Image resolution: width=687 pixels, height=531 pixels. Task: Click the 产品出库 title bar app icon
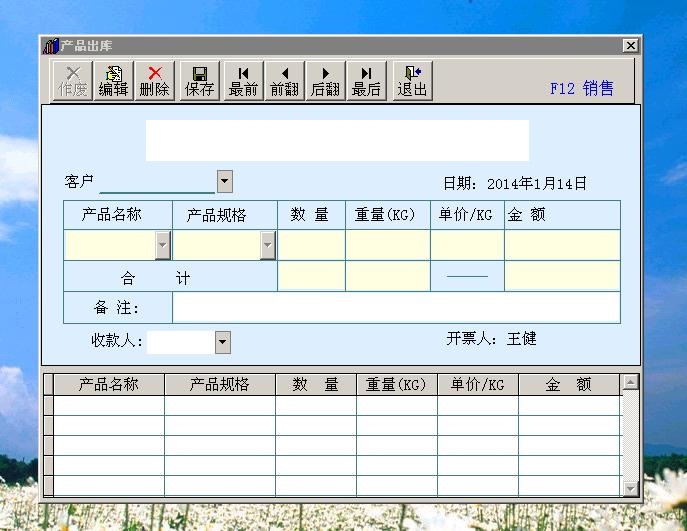[50, 46]
